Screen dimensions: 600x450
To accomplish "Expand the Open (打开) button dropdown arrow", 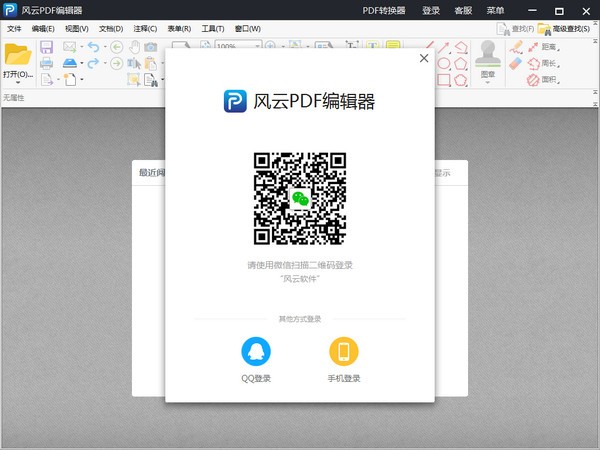I will coord(18,83).
